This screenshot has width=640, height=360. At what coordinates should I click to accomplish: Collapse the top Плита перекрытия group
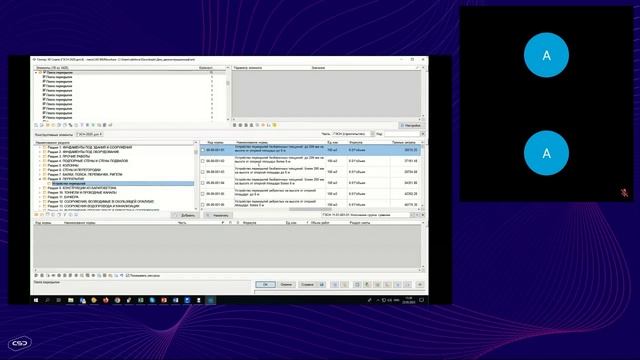(36, 73)
